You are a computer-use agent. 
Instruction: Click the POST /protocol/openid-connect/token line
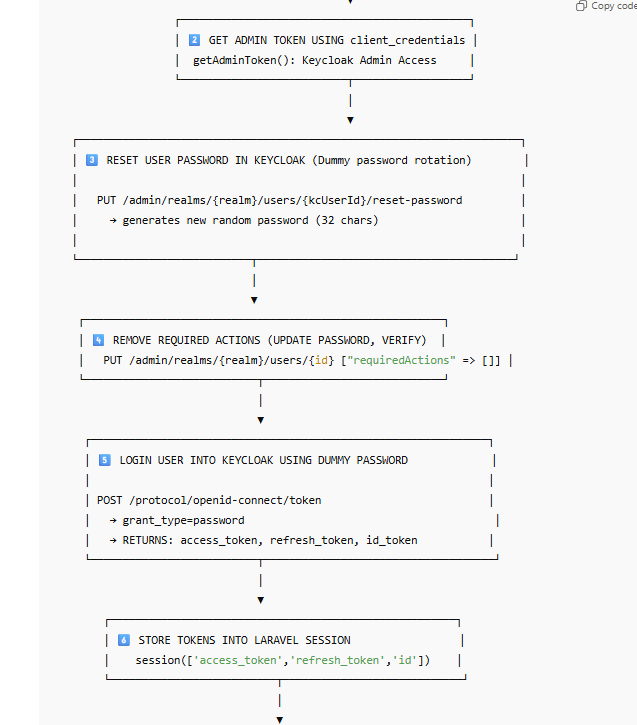pyautogui.click(x=209, y=500)
